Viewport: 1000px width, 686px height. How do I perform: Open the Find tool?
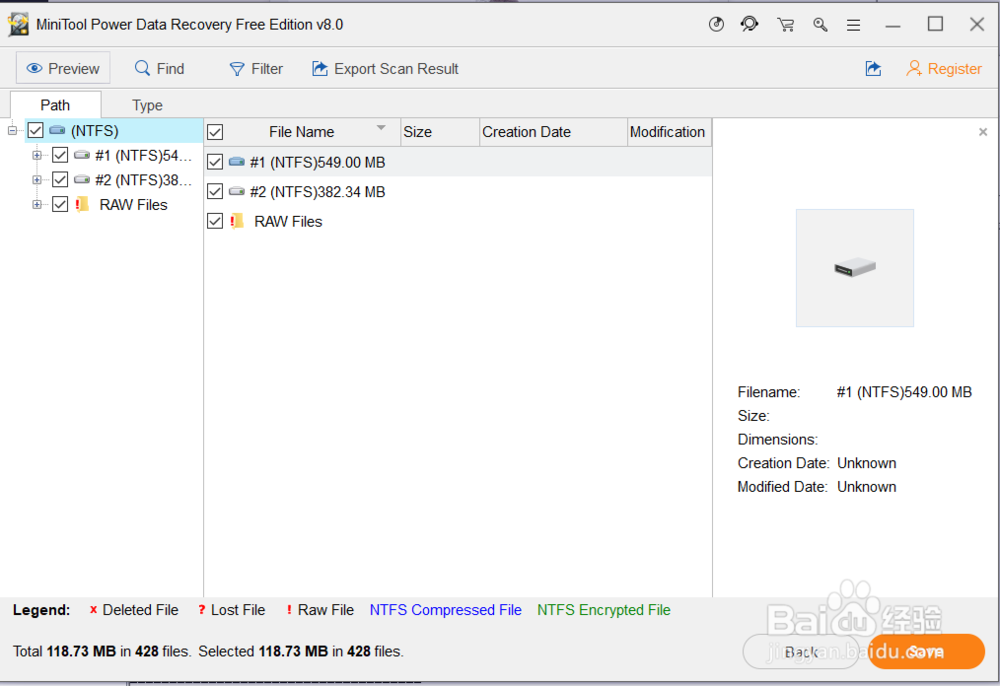(159, 68)
